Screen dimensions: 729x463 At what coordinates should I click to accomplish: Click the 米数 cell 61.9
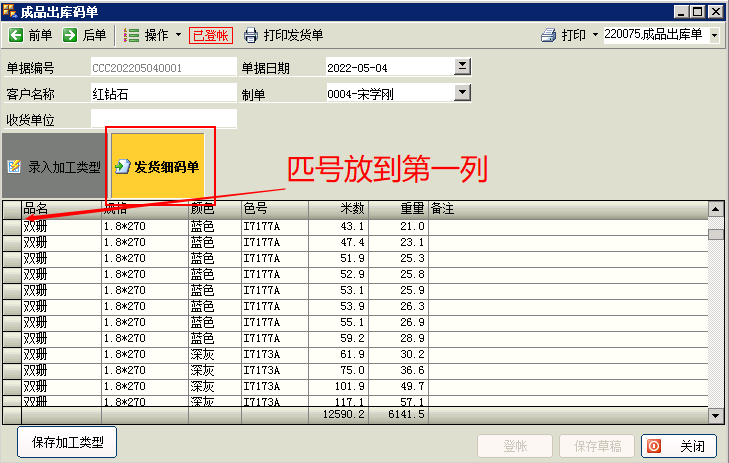click(x=338, y=355)
